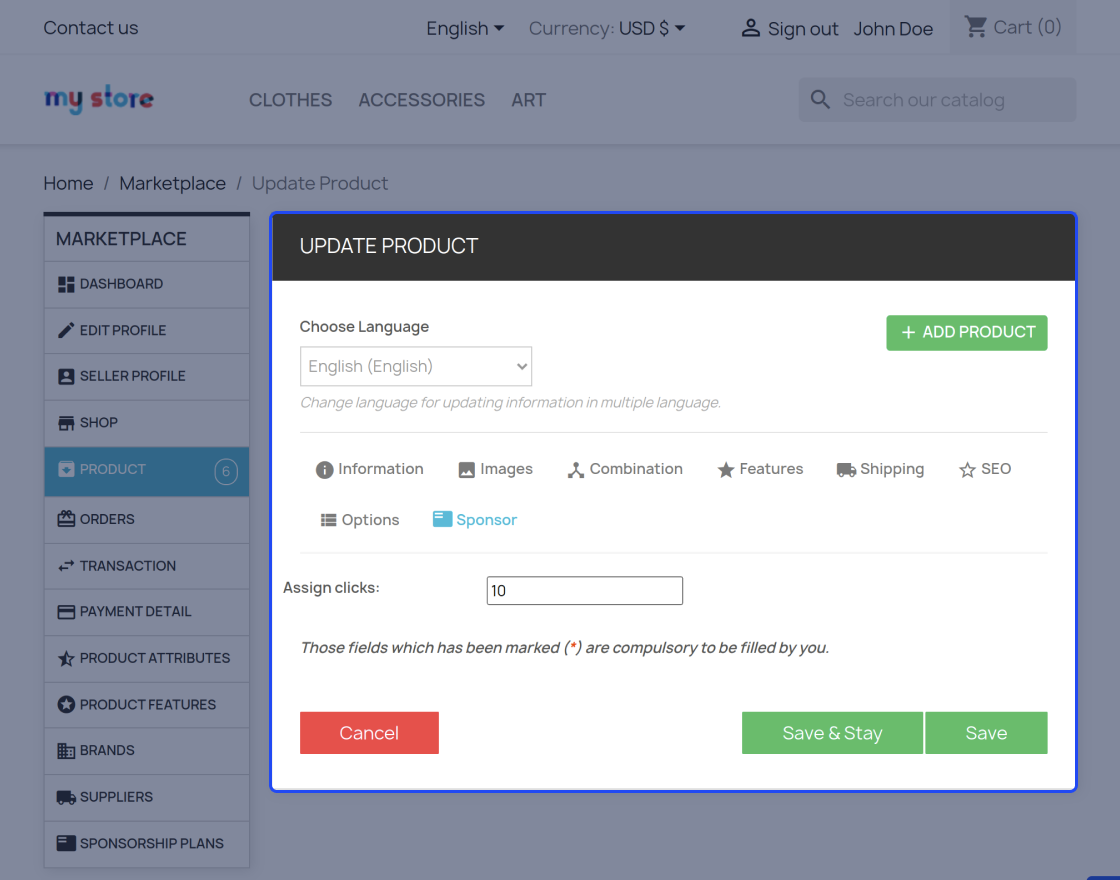Open the Brands sidebar item
Screen dimensions: 1120x880
point(146,751)
